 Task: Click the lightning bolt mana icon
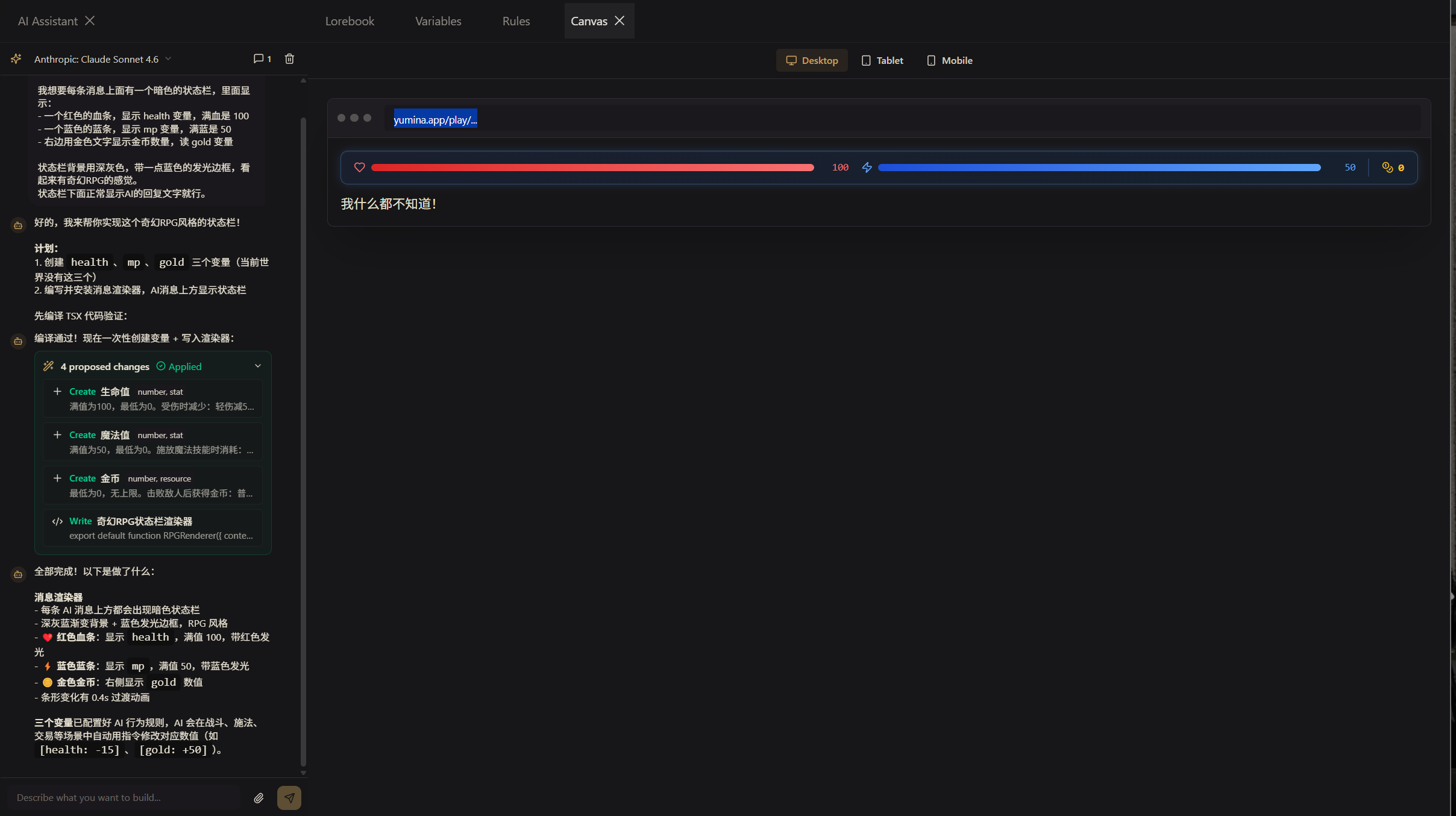pos(866,167)
